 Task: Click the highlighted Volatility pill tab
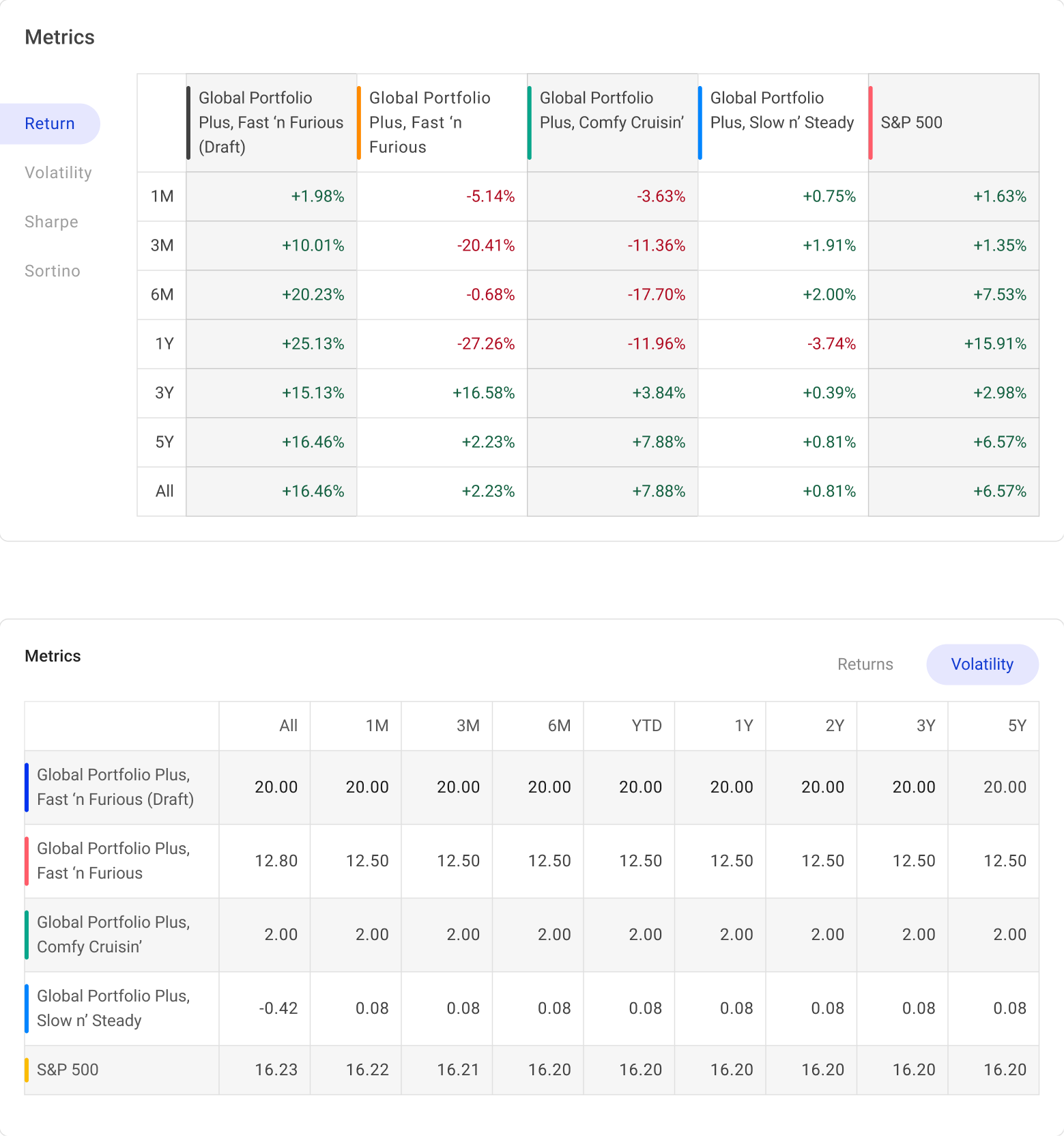click(x=981, y=664)
